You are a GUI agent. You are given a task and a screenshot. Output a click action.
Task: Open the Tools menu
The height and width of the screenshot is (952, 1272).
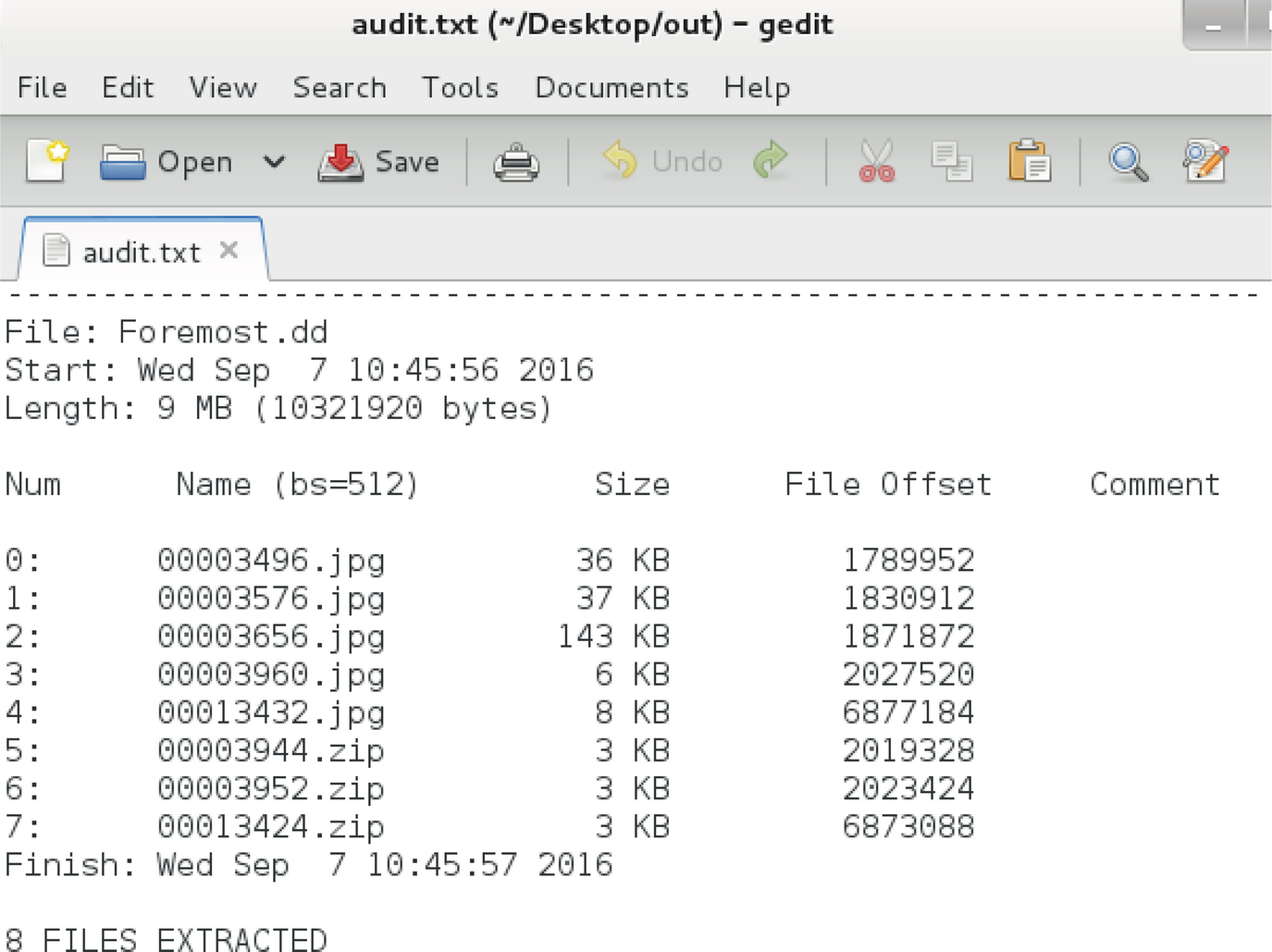click(x=460, y=88)
